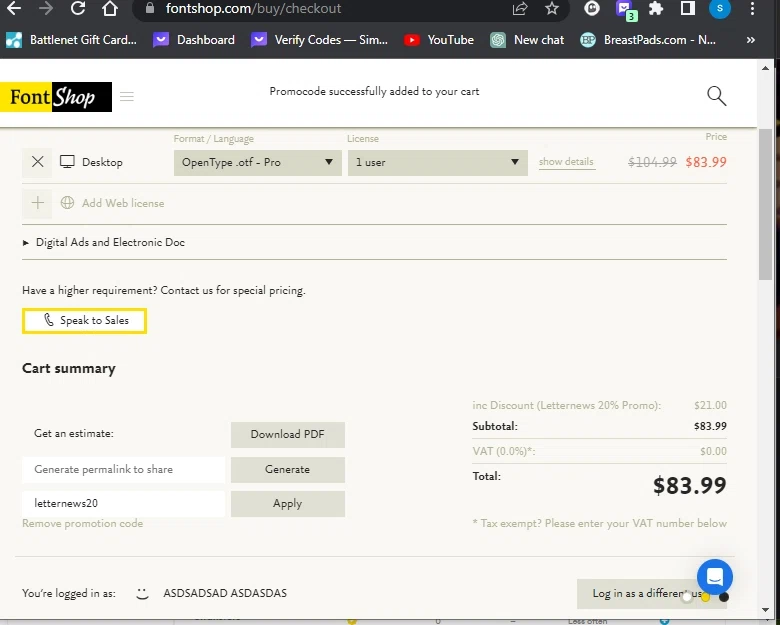780x625 pixels.
Task: Open the Battlenet Gift Card bookmark
Action: [71, 40]
